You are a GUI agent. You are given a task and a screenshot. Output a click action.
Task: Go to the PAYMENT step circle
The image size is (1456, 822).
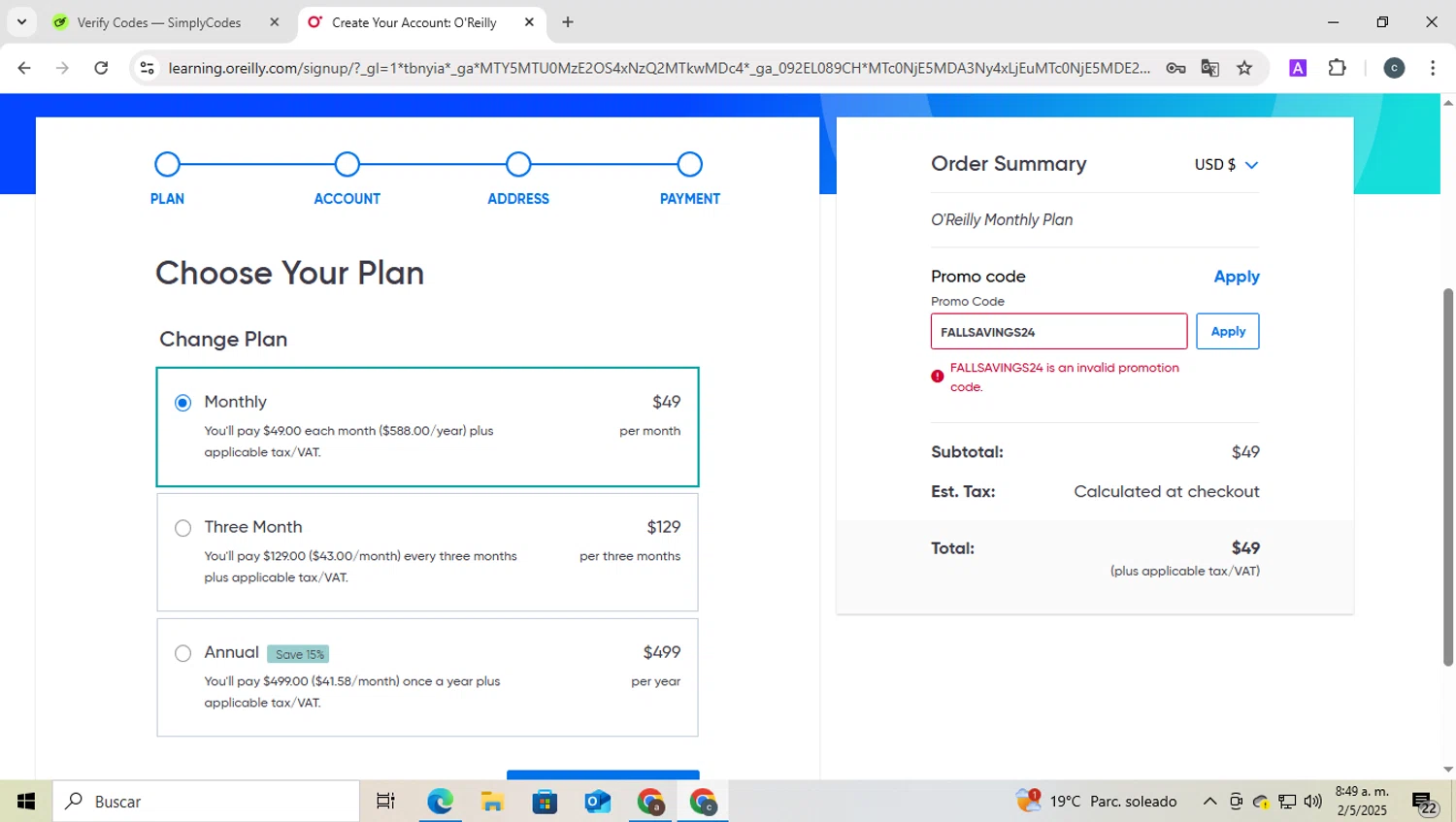690,164
